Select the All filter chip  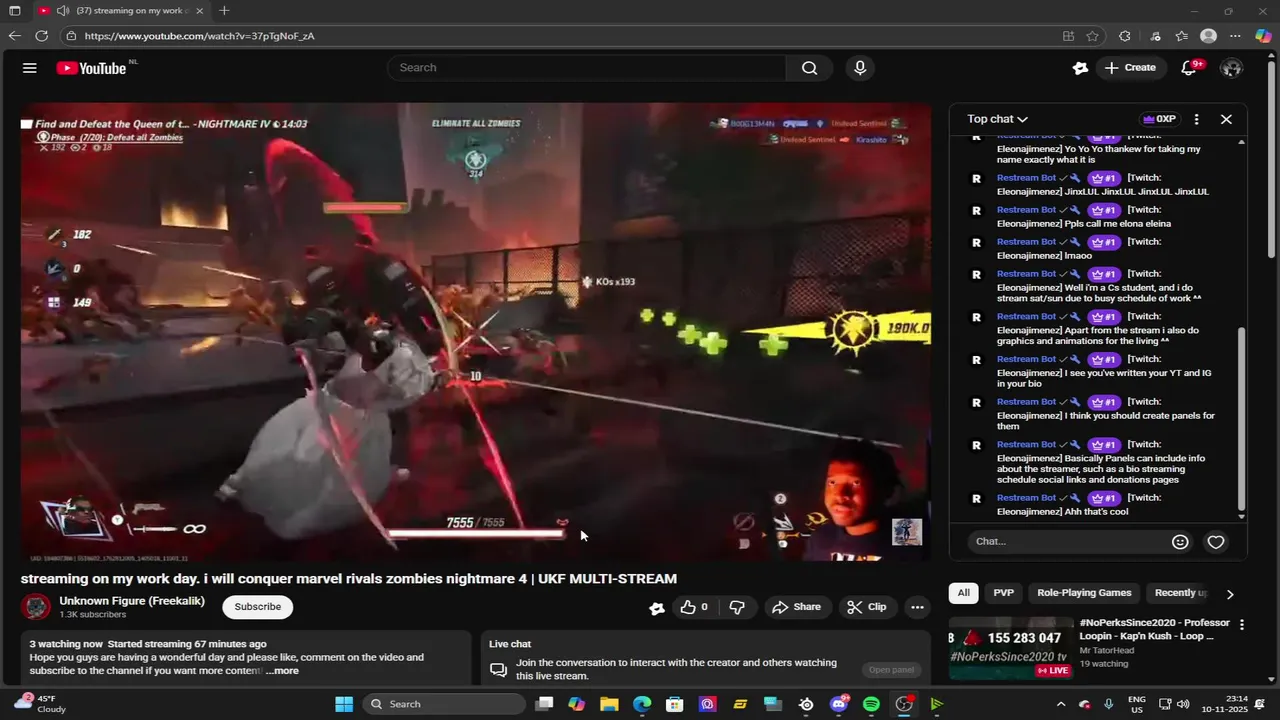(963, 593)
